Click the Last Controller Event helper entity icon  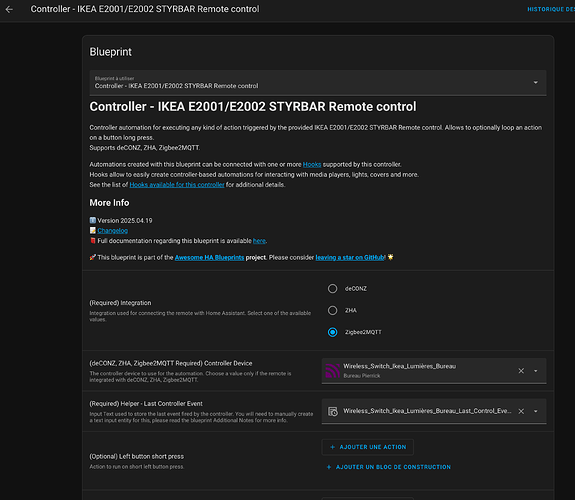click(333, 411)
